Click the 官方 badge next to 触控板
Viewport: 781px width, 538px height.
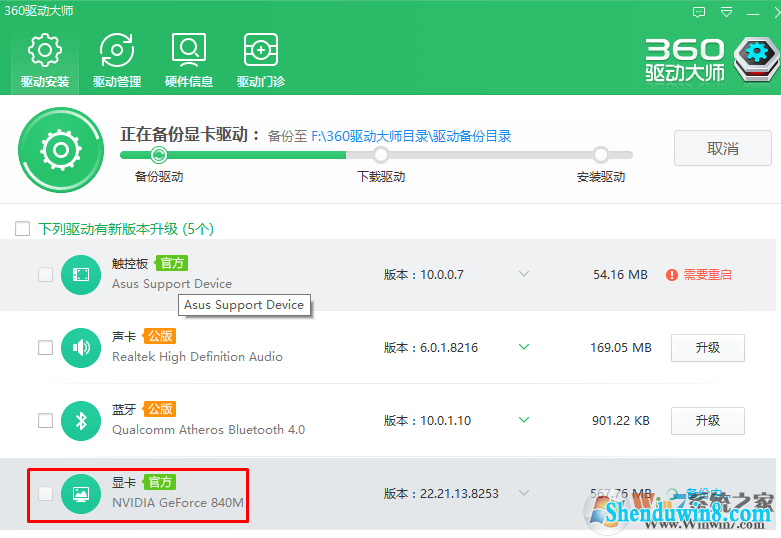[x=172, y=263]
